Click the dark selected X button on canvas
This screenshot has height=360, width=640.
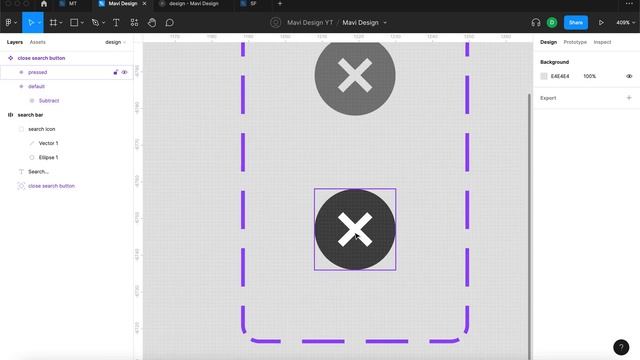[x=355, y=229]
